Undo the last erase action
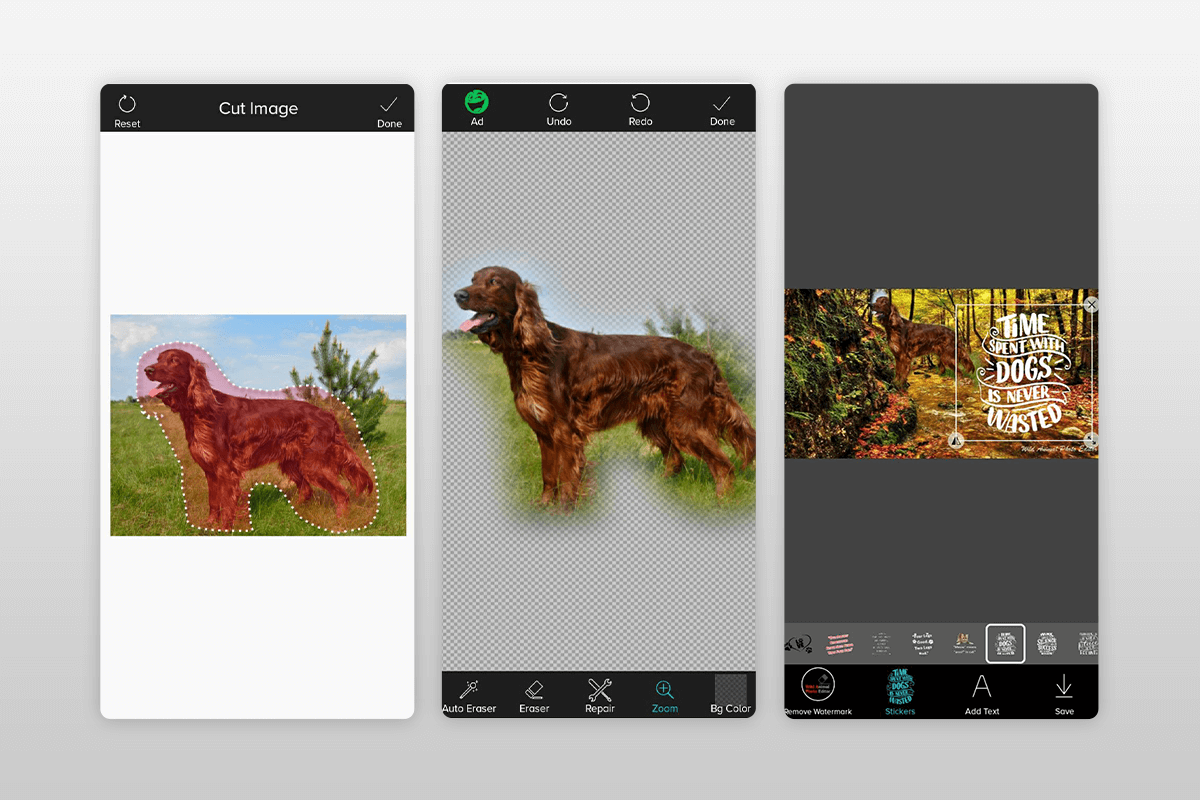This screenshot has height=800, width=1200. point(558,108)
